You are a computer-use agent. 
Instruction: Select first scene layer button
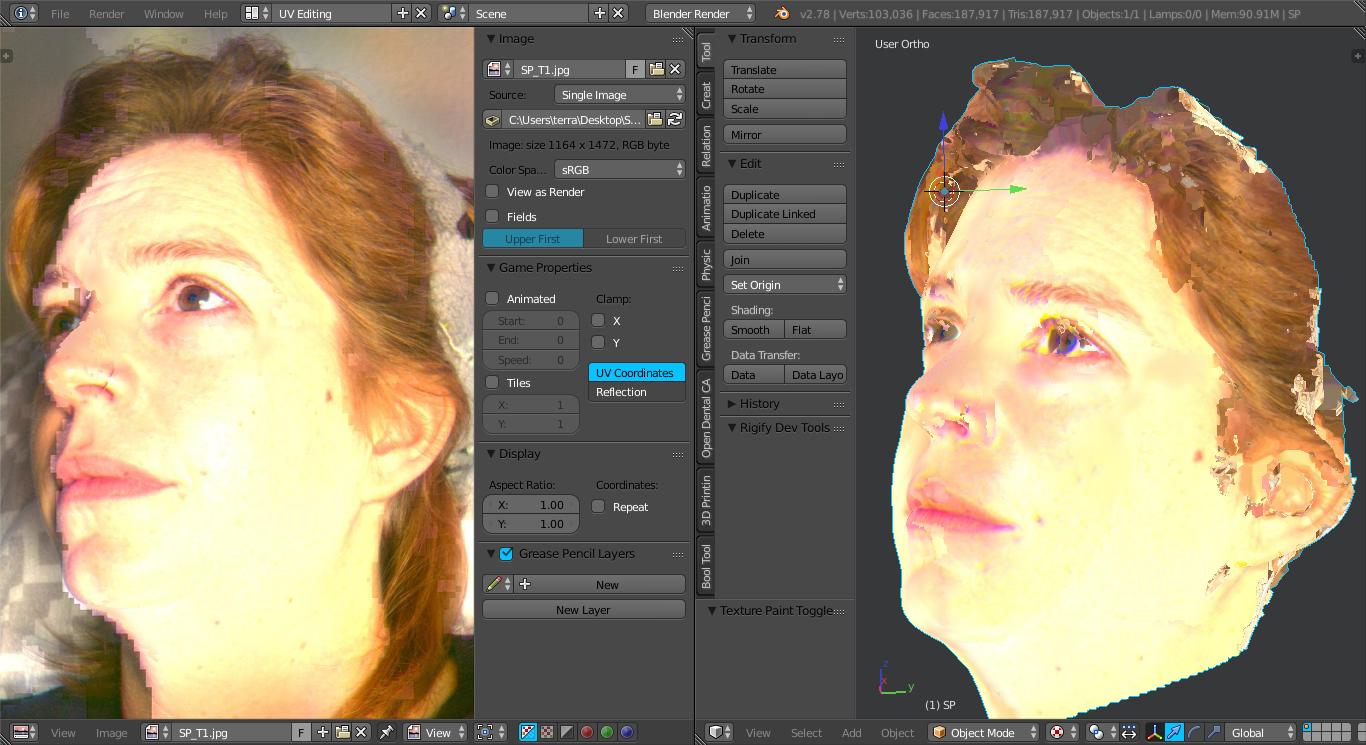pyautogui.click(x=1309, y=727)
